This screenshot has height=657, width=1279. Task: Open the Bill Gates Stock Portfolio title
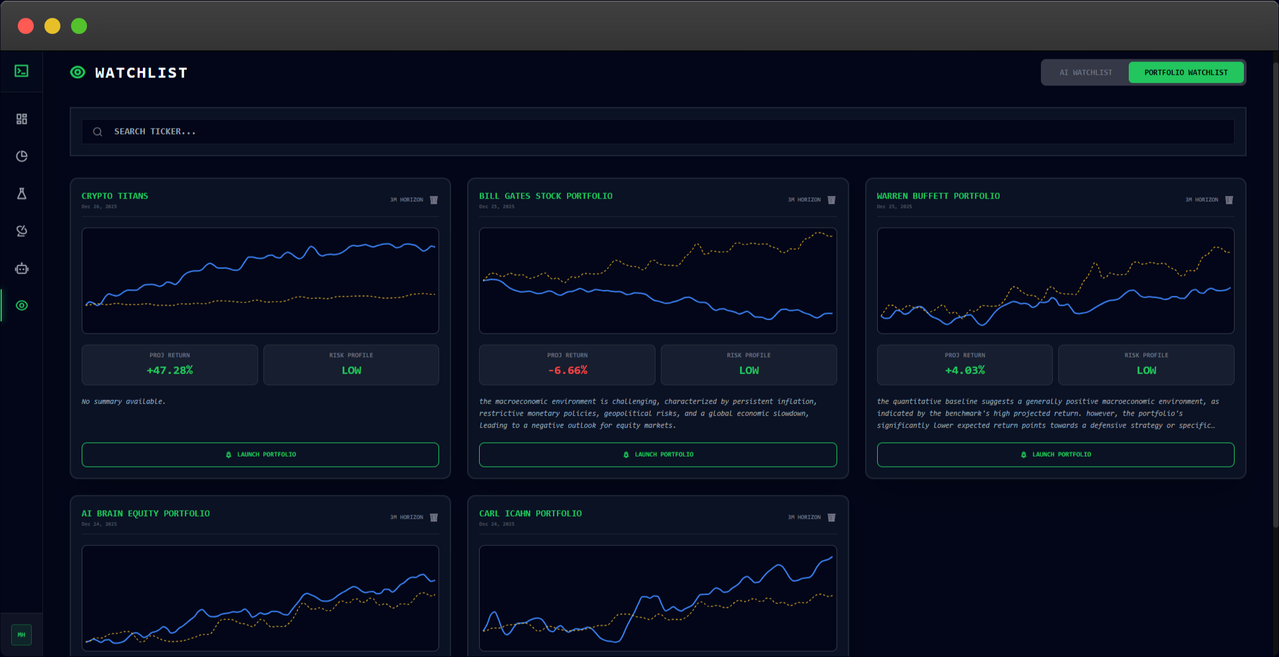546,196
